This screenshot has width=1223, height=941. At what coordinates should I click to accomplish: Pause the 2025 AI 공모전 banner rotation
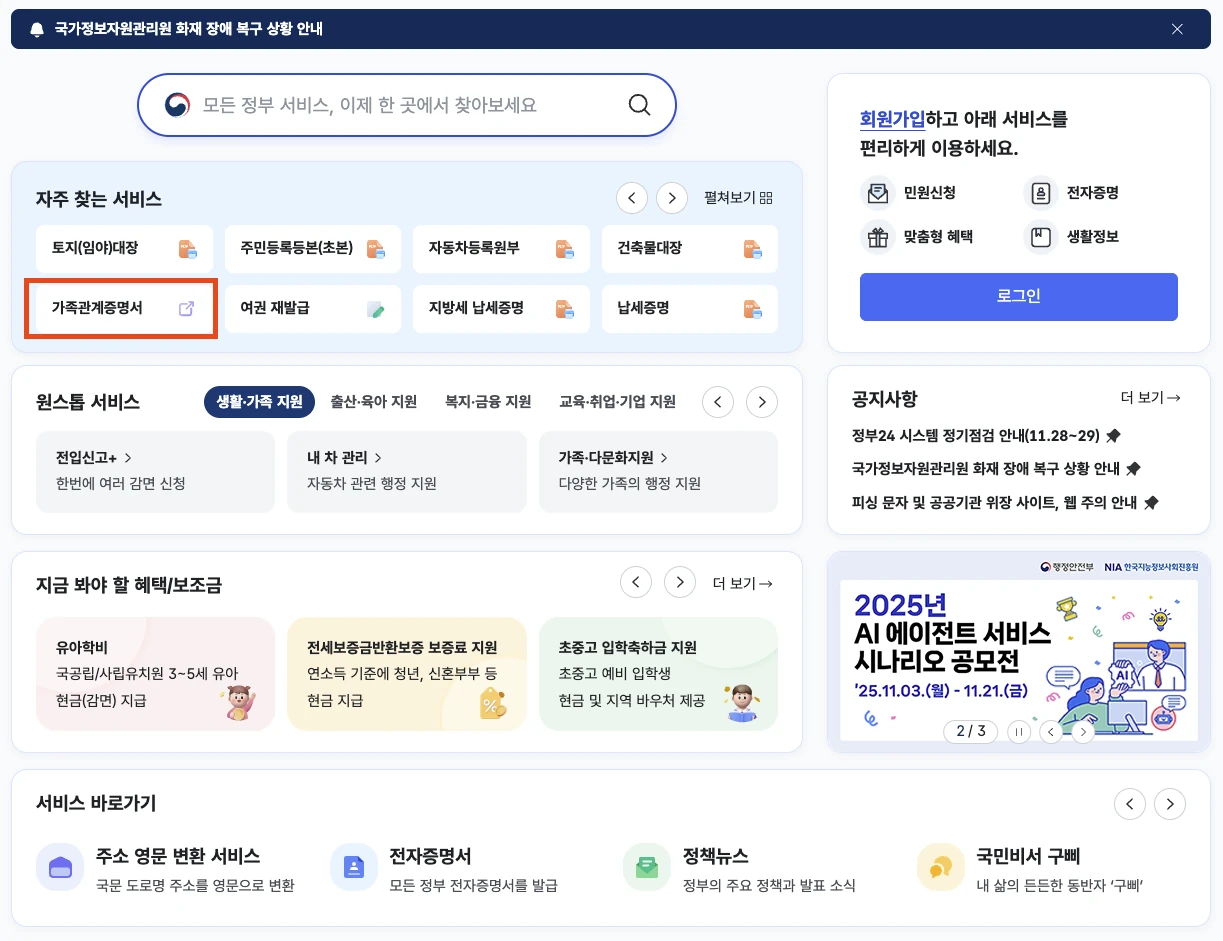coord(1018,731)
